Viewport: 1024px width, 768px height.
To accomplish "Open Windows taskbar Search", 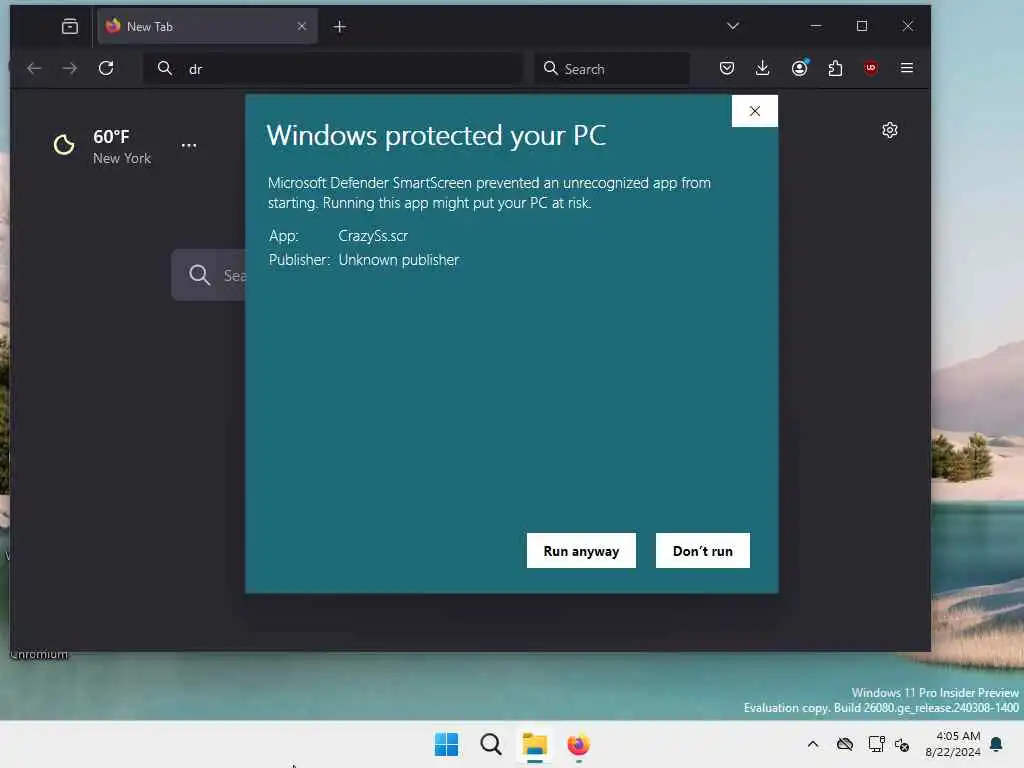I will click(490, 744).
